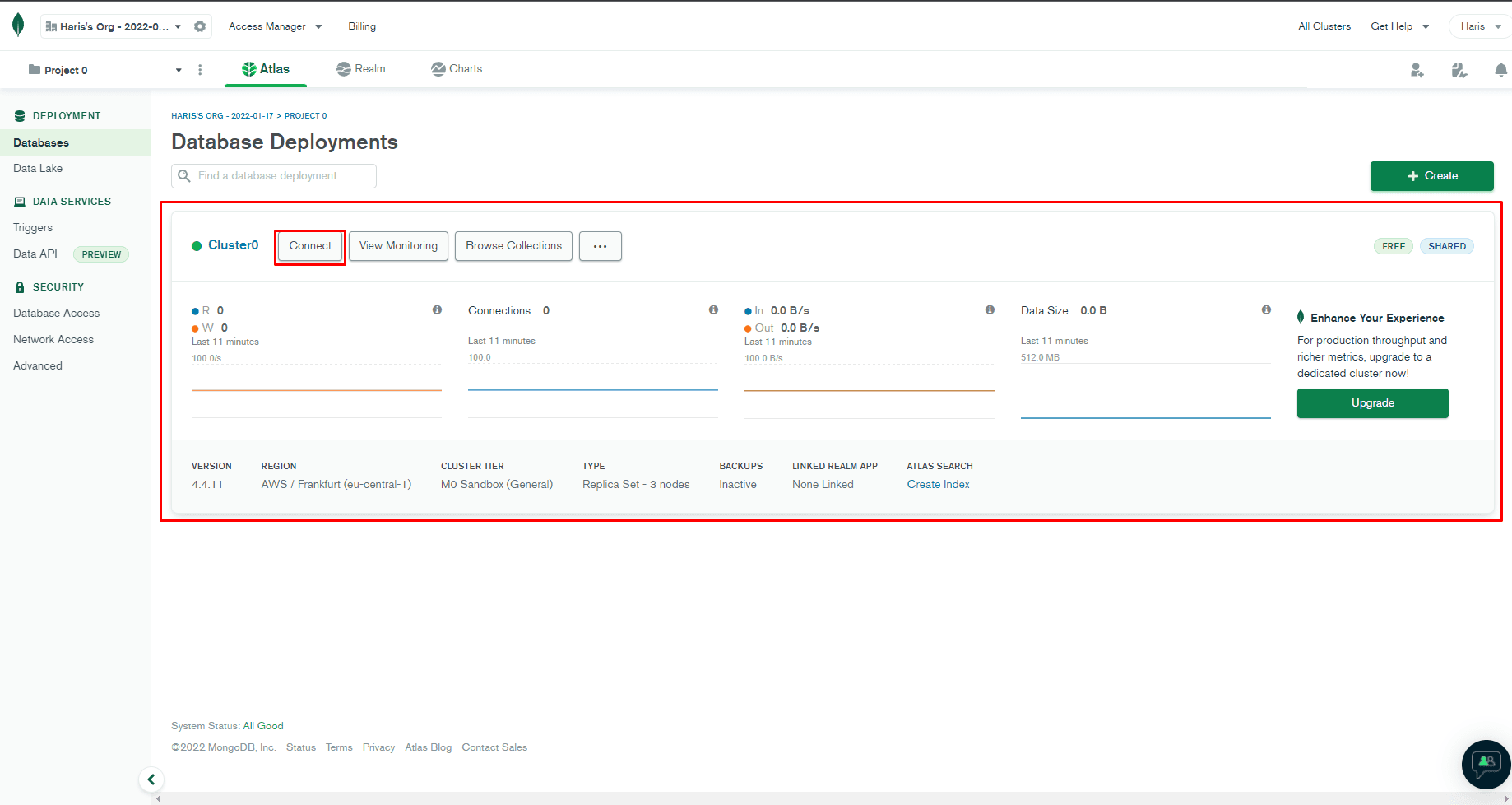Open Data Lake in the sidebar
This screenshot has width=1512, height=805.
pyautogui.click(x=38, y=168)
